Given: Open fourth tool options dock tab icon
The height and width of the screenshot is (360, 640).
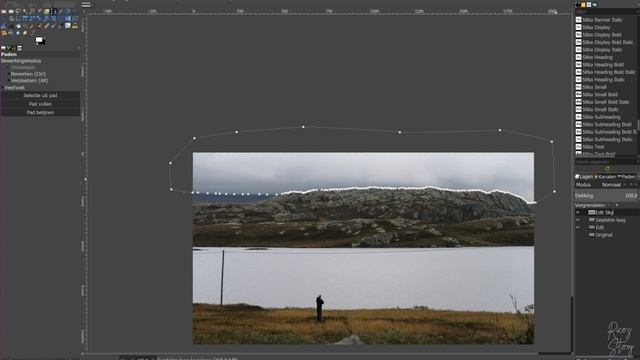Looking at the screenshot, I should [19, 48].
